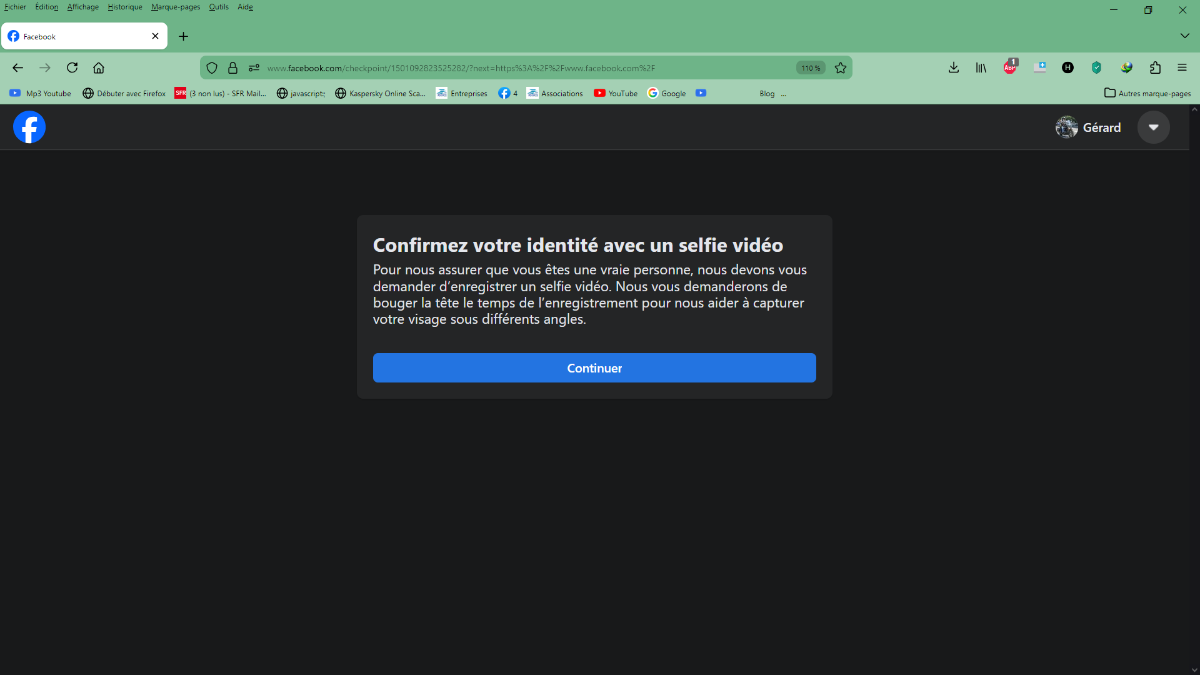
Task: Open the Facebook bookmark labeled 4
Action: [x=508, y=93]
